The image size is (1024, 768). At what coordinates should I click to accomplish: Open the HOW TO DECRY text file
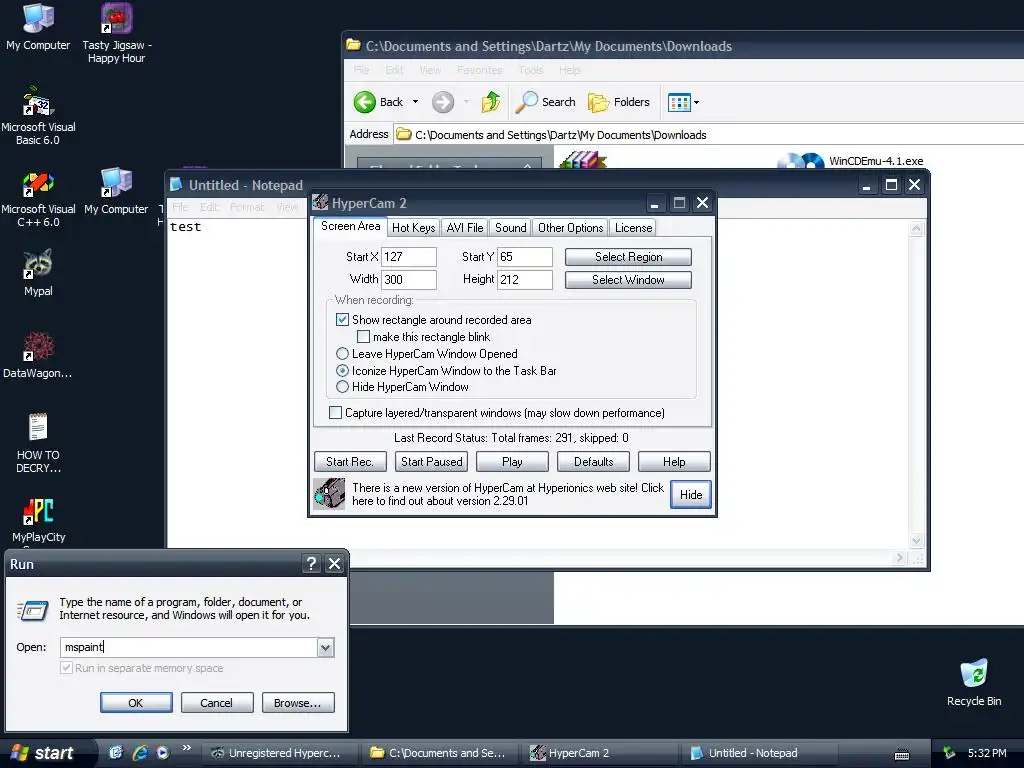[38, 443]
